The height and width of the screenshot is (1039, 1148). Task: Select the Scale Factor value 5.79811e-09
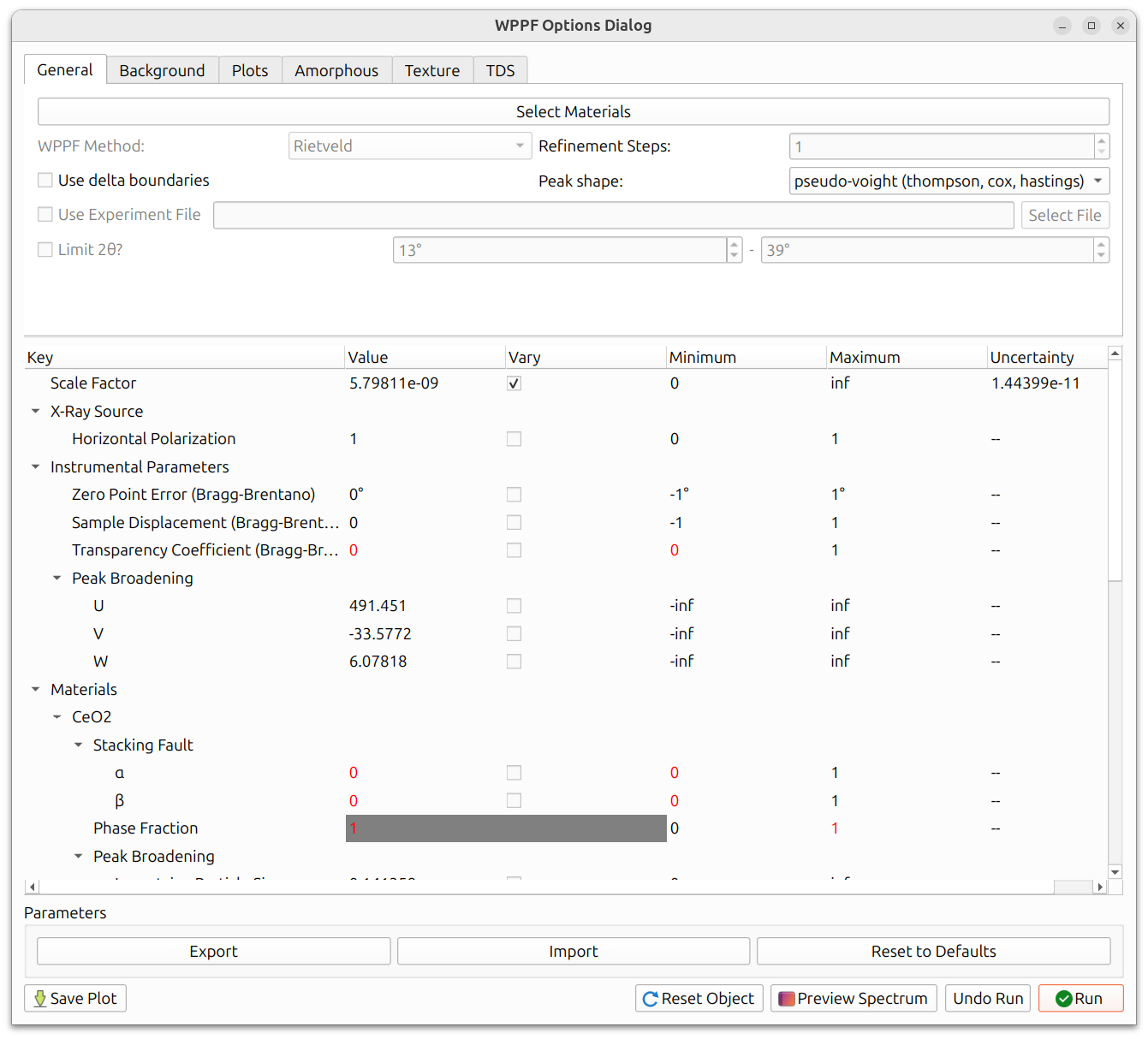click(x=394, y=383)
